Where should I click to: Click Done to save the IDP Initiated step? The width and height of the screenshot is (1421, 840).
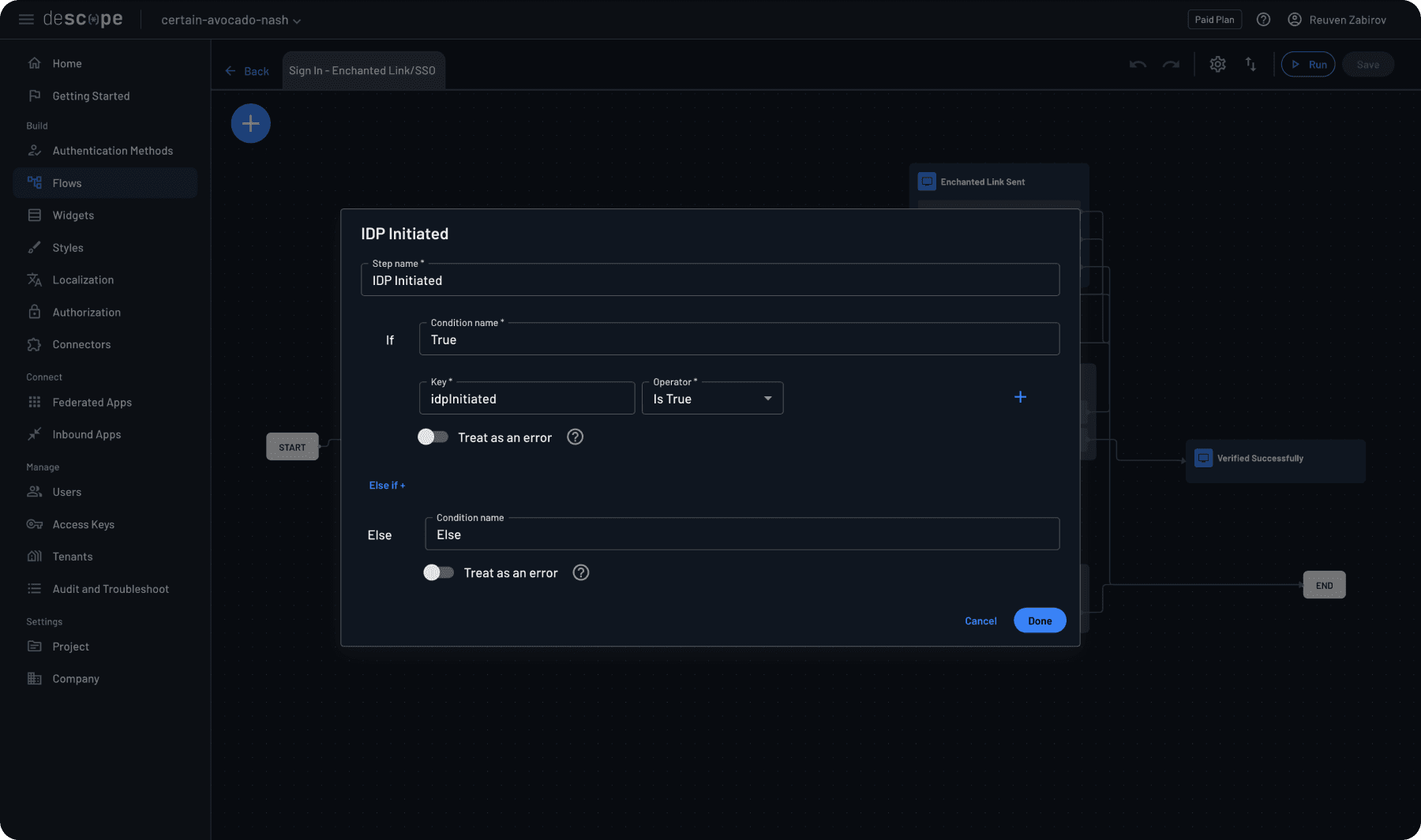coord(1039,621)
